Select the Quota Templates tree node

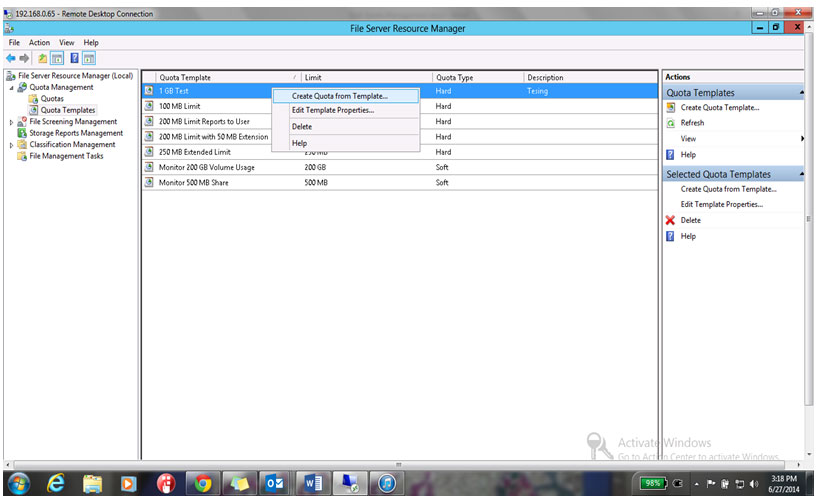click(x=68, y=110)
